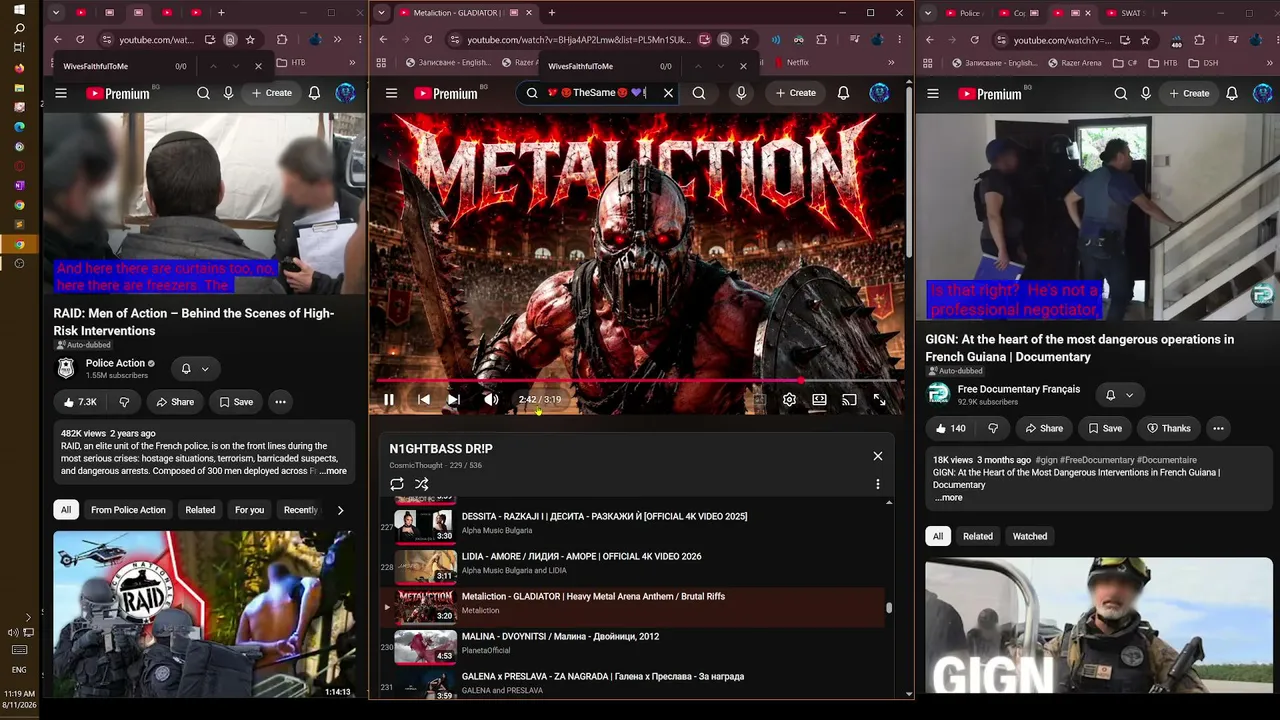Seek on the center video progress bar
Image resolution: width=1280 pixels, height=720 pixels.
point(637,381)
